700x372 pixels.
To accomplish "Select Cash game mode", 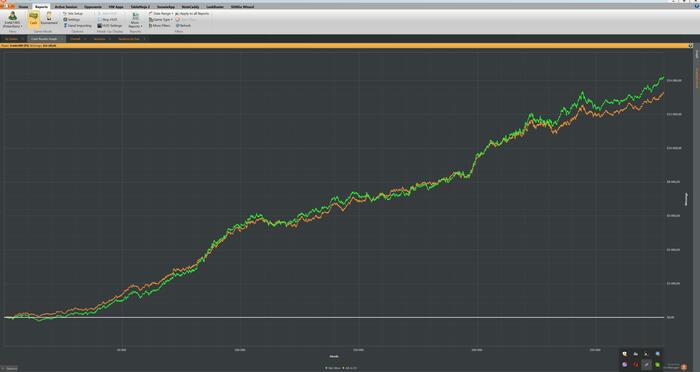I will [33, 19].
